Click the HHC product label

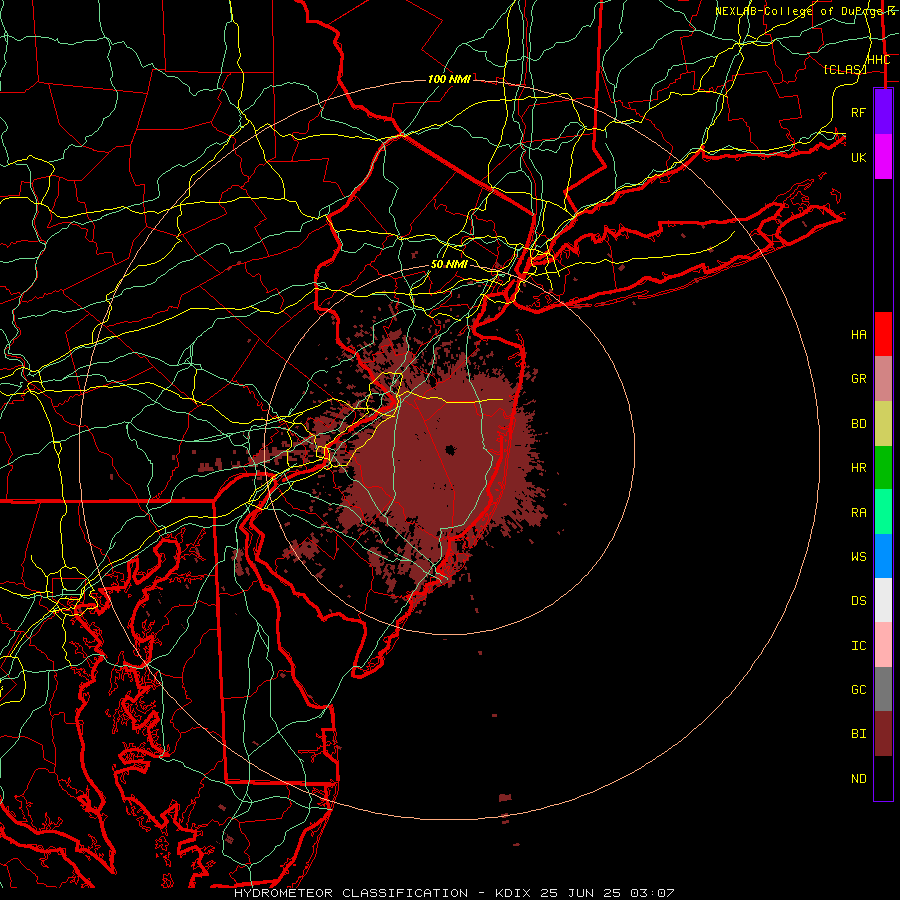[878, 60]
